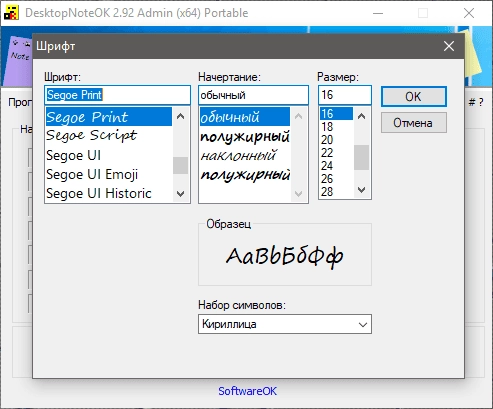
Task: Open the Набор символов Кириллица dropdown
Action: 285,324
